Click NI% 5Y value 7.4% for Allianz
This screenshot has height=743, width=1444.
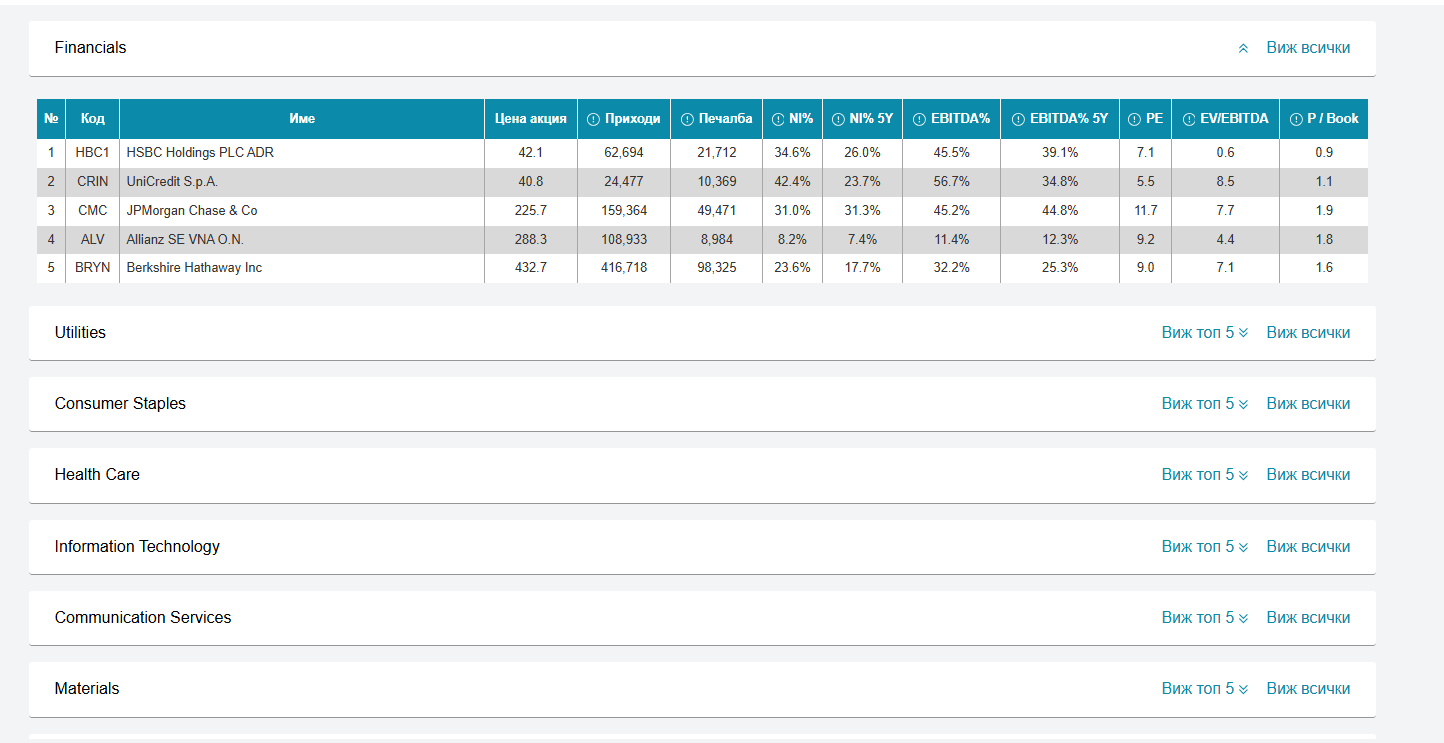(863, 240)
